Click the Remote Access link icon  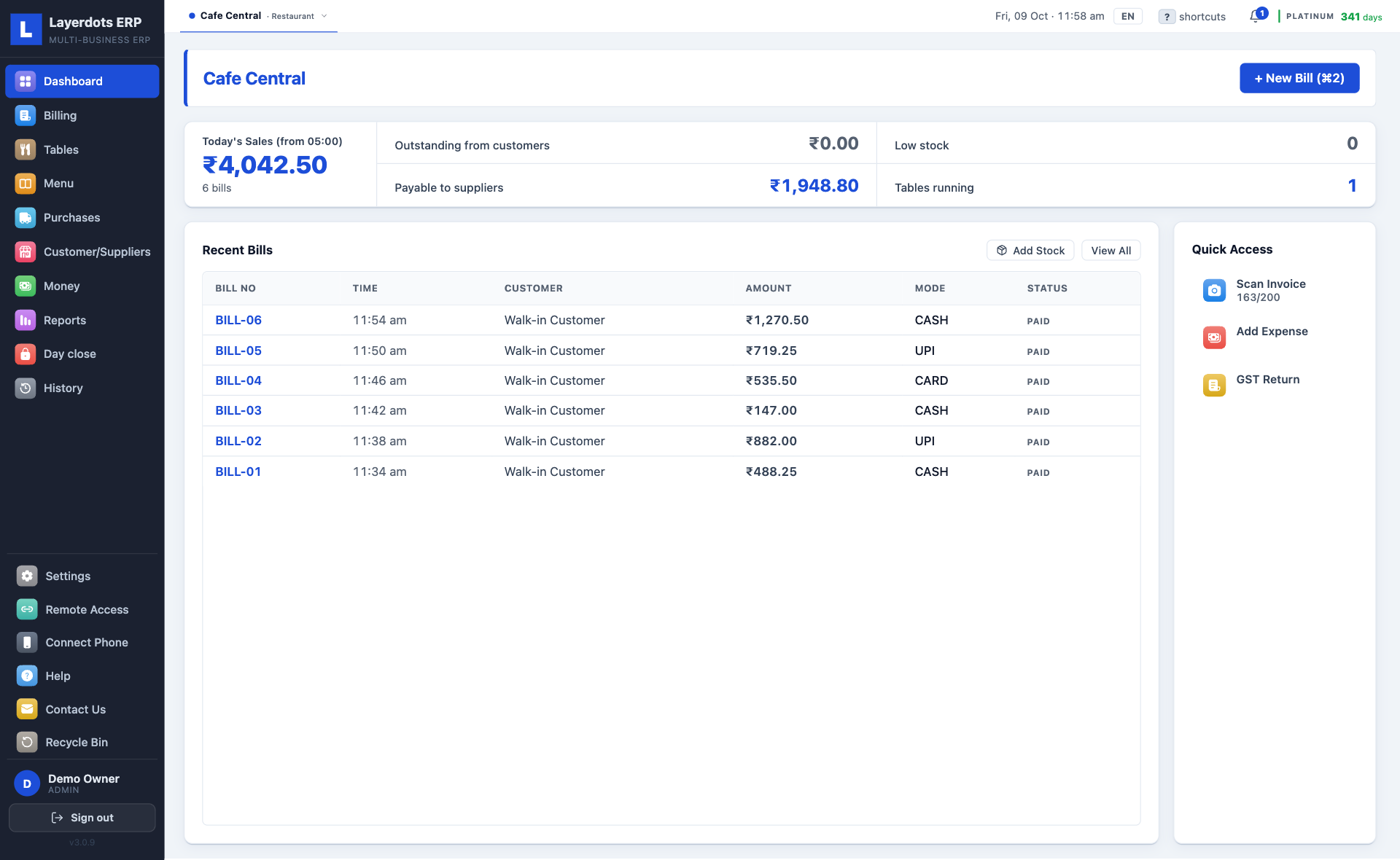(27, 609)
